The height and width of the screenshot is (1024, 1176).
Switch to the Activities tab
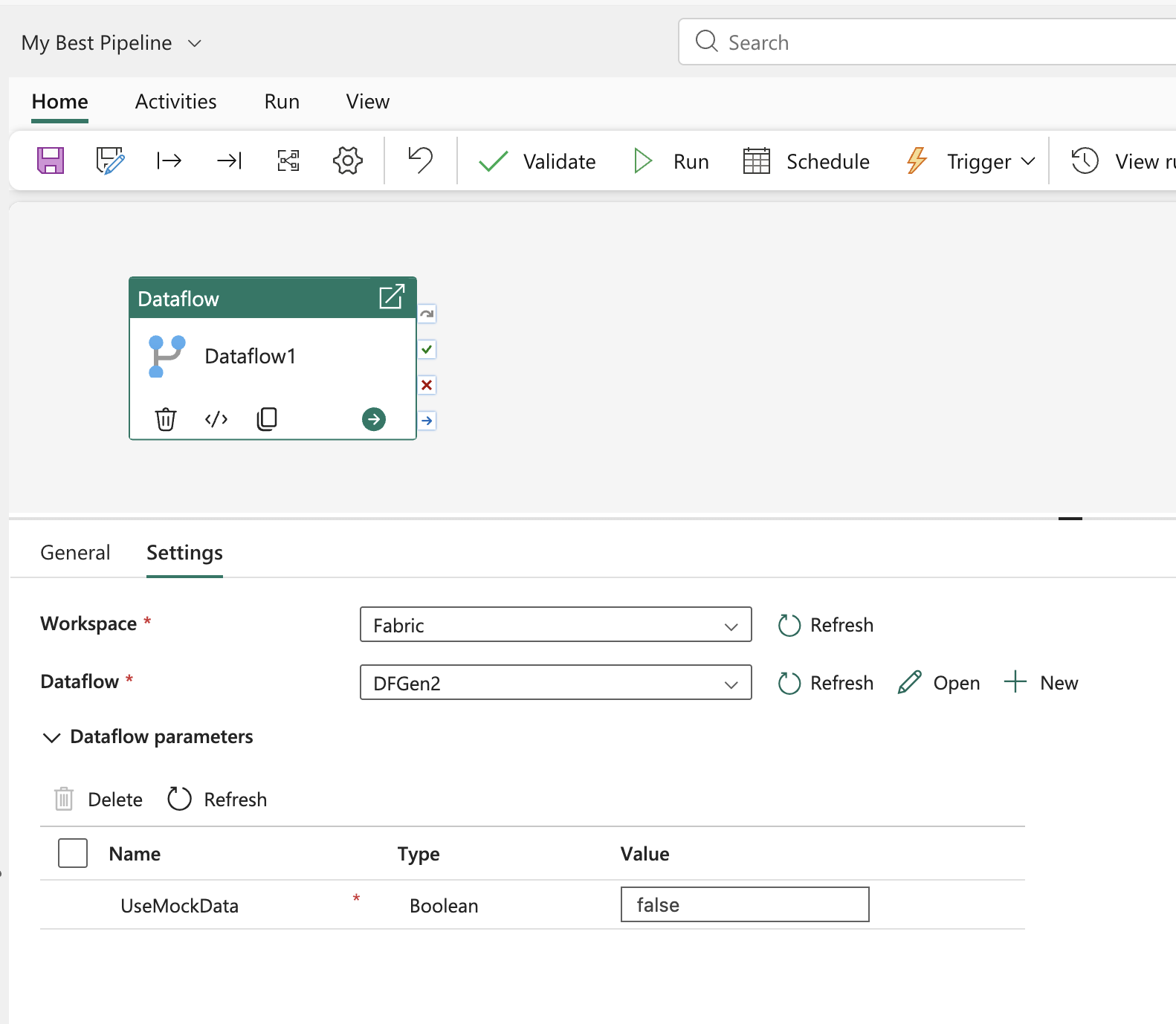(176, 102)
